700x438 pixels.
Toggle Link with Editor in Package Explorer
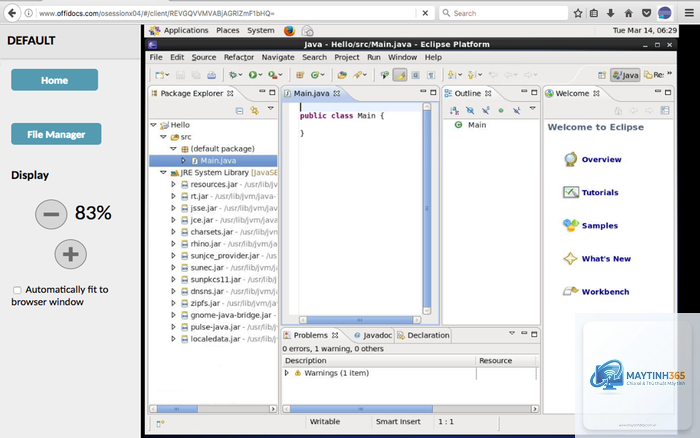click(x=254, y=110)
